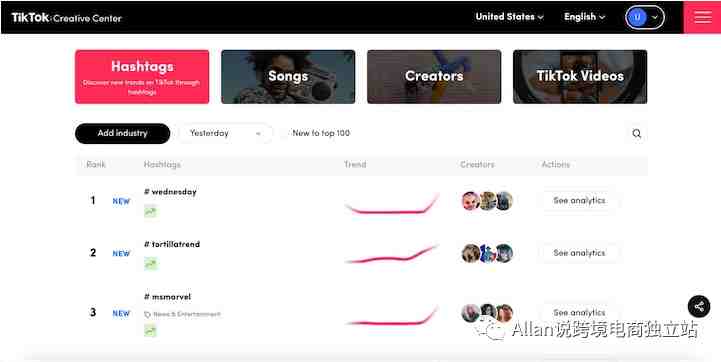Click creator avatars for wednesday hashtag
The height and width of the screenshot is (362, 721).
tap(487, 201)
